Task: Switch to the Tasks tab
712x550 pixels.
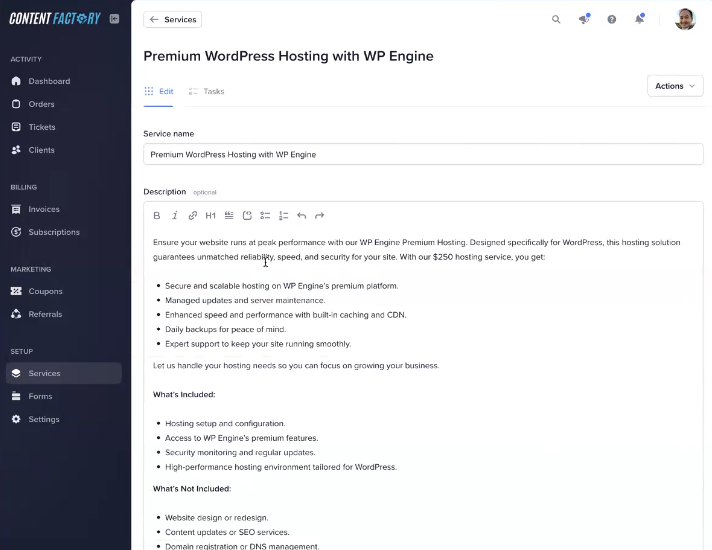Action: click(207, 91)
